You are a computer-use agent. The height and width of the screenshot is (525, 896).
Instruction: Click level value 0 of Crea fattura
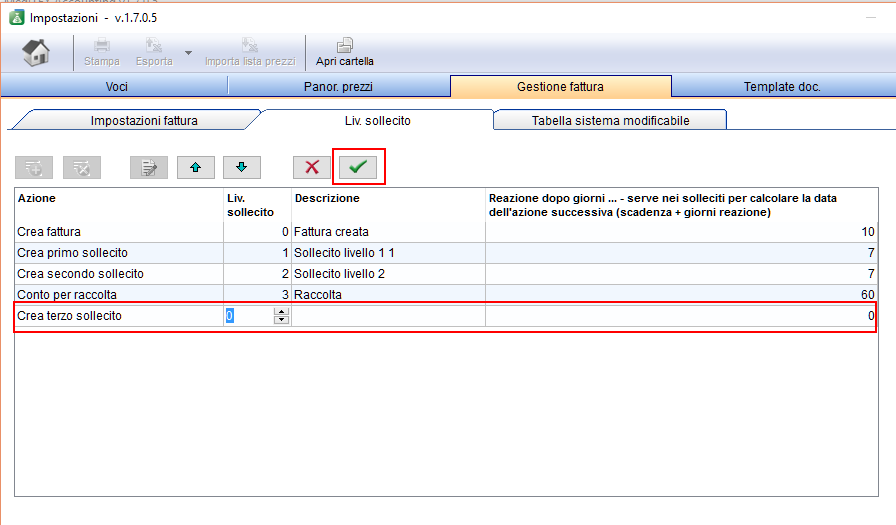coord(285,232)
